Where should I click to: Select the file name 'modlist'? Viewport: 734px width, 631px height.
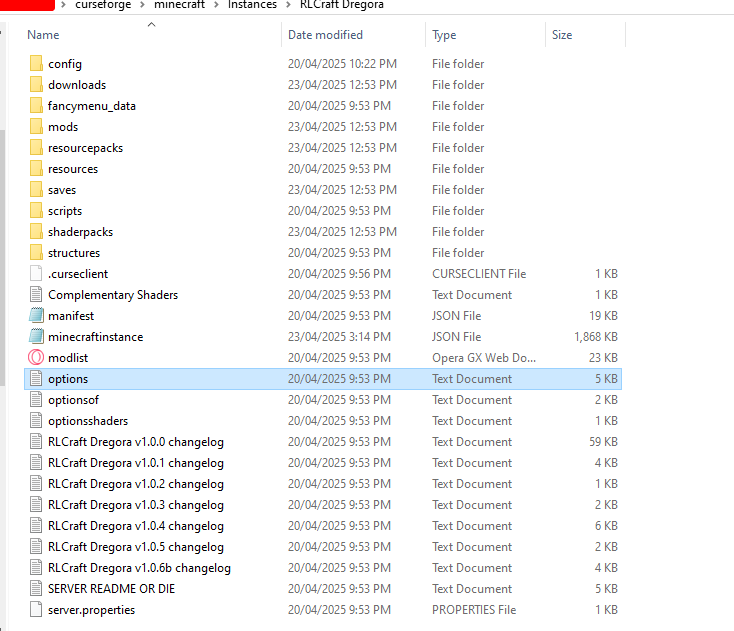pyautogui.click(x=68, y=358)
